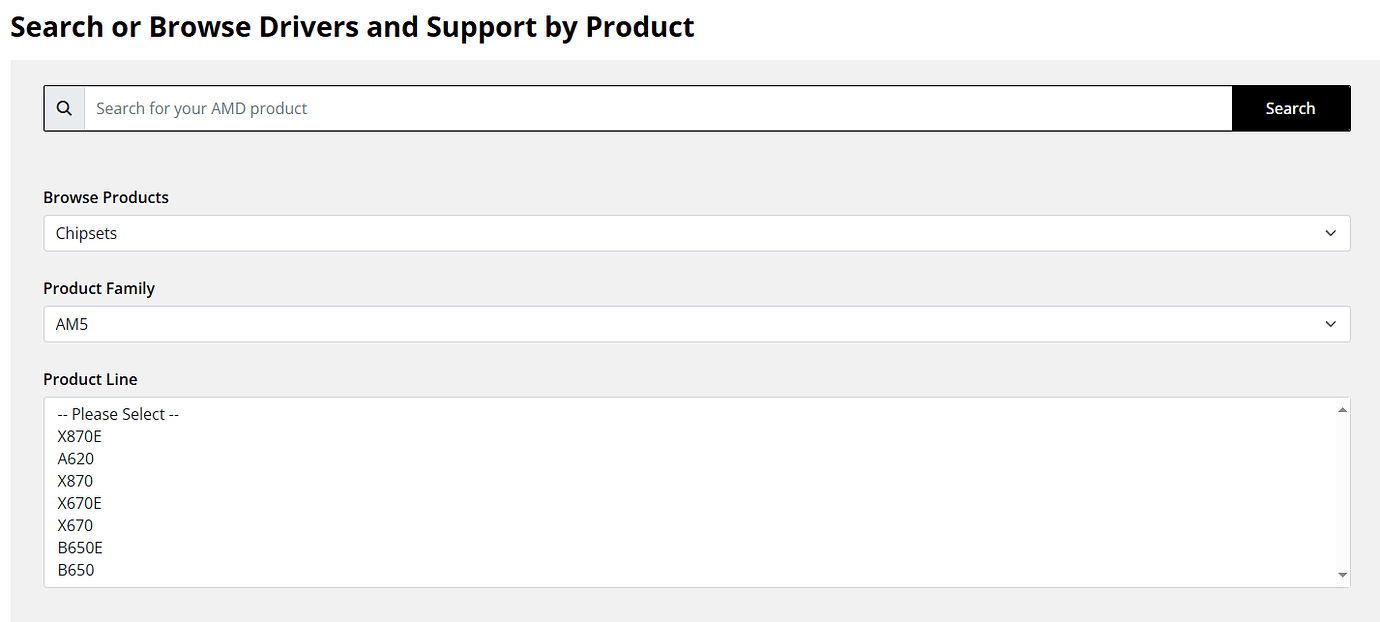Screen dimensions: 1380x622
Task: Click the Product Line label
Action: (90, 379)
